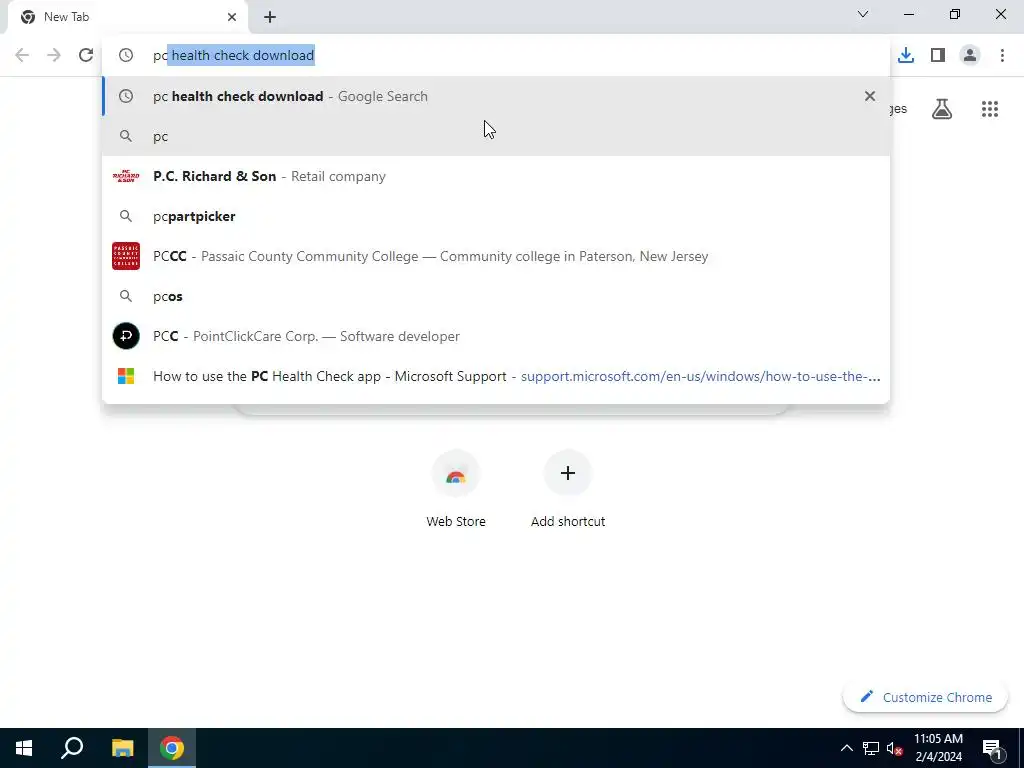Open a new tab with plus button
Screen dimensions: 1024x768
[270, 17]
